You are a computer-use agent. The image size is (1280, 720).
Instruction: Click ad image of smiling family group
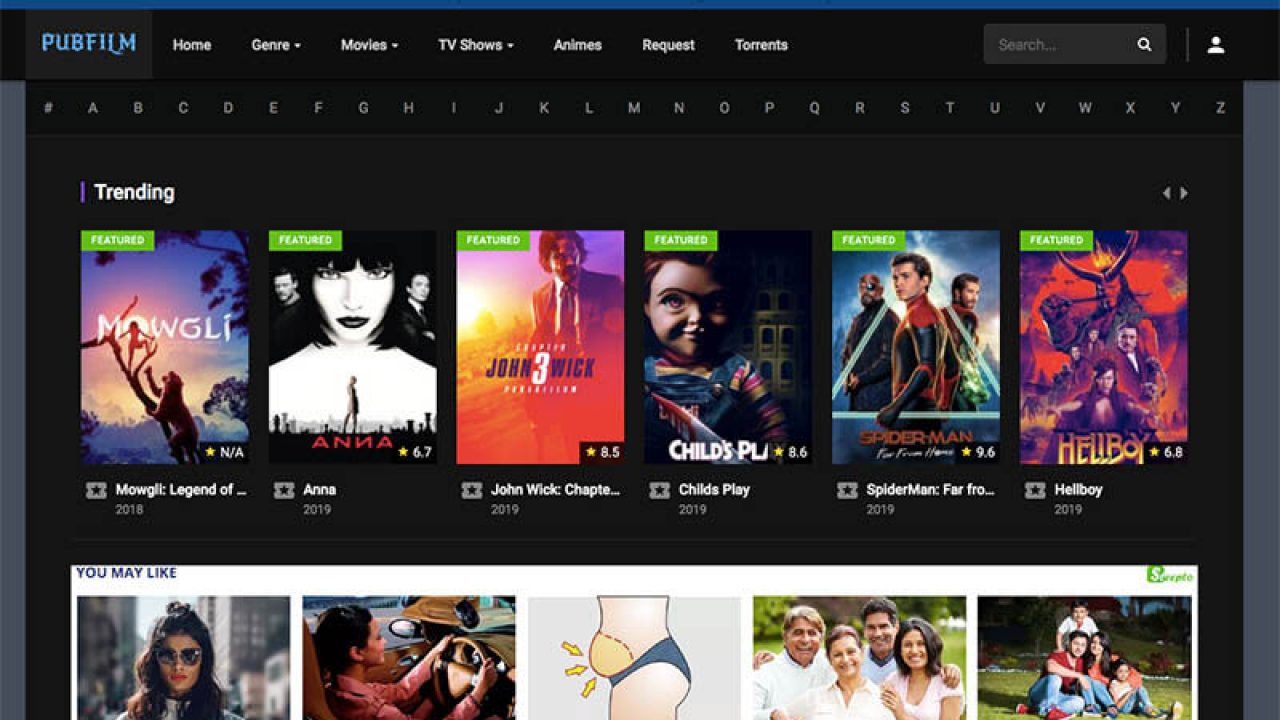click(860, 658)
